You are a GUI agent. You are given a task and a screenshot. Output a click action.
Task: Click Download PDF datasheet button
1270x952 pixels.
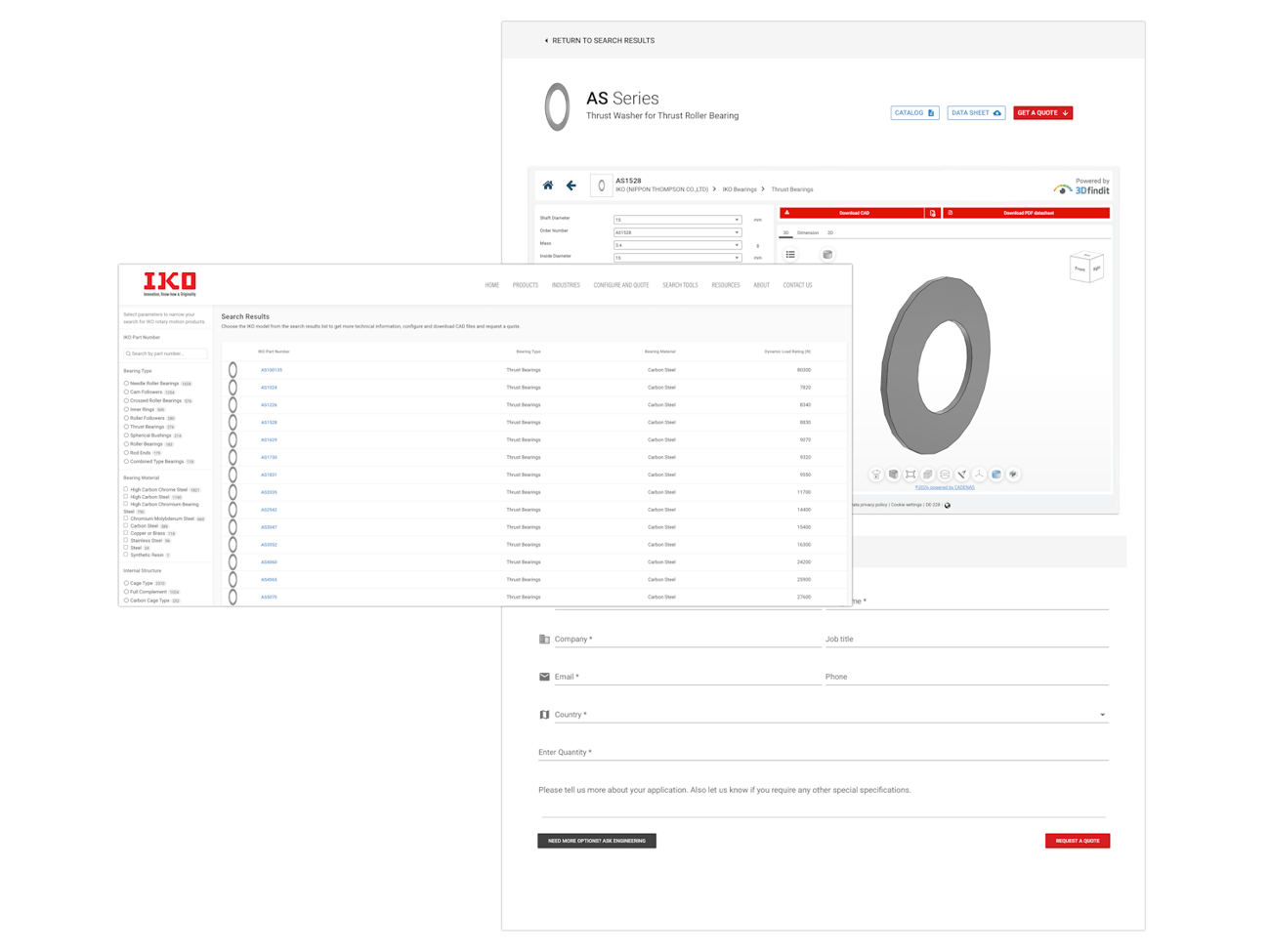(x=1027, y=213)
